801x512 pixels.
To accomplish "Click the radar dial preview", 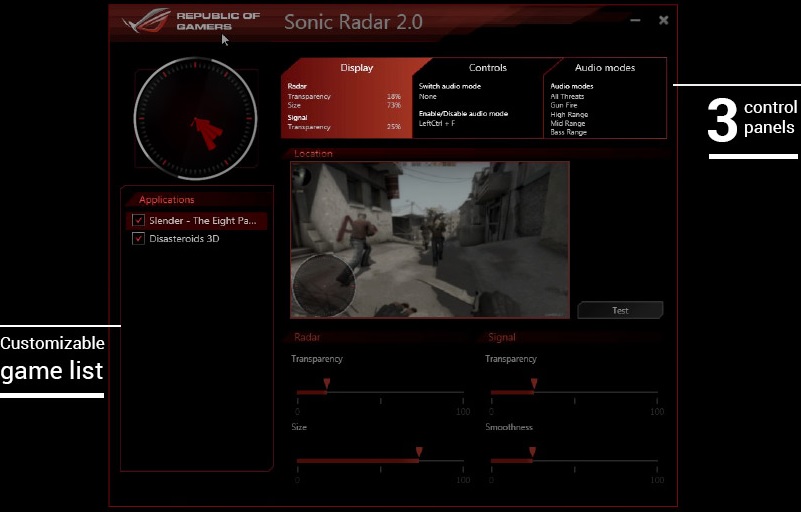I will tap(195, 119).
